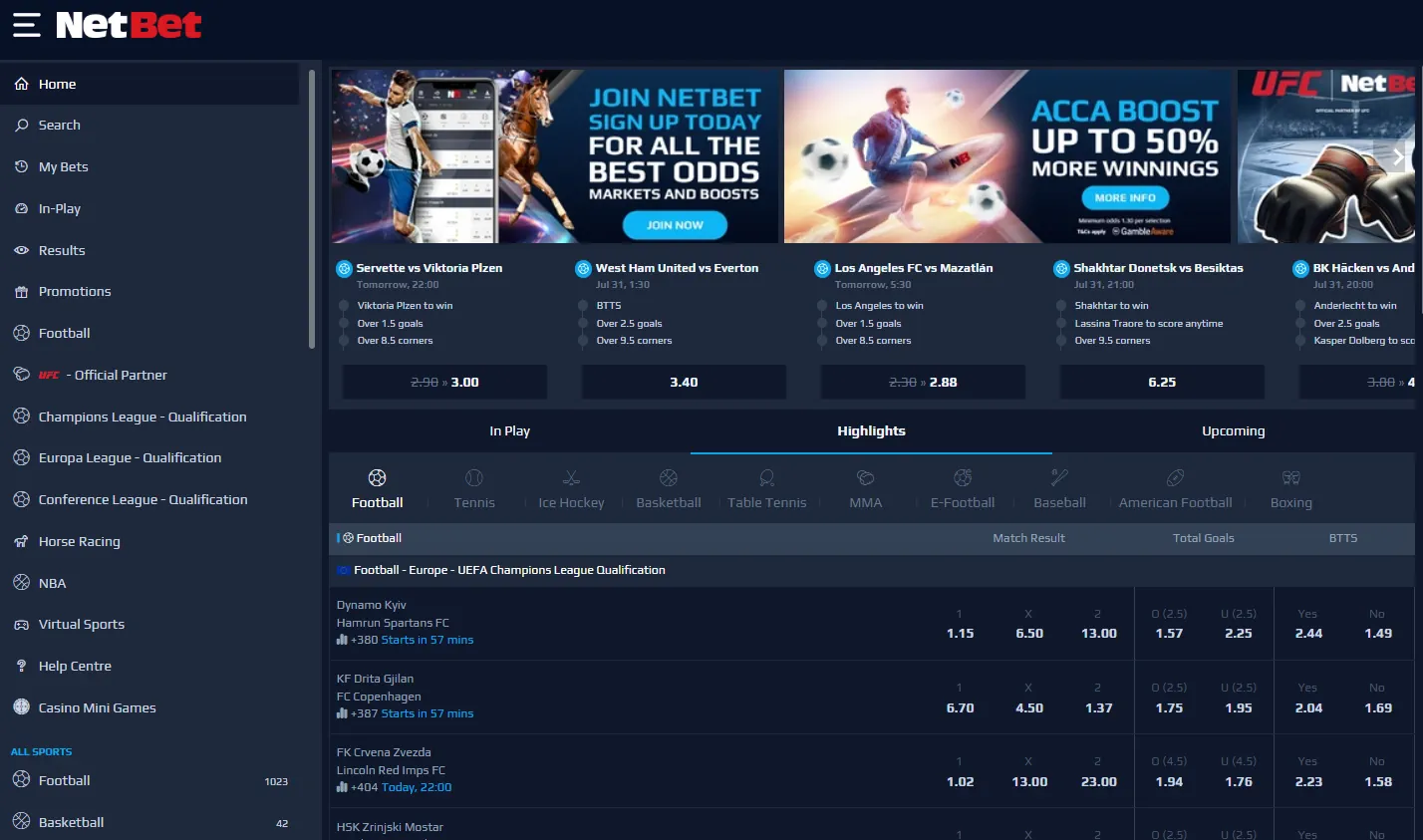1423x840 pixels.
Task: Select the MMA glove icon
Action: pyautogui.click(x=865, y=478)
